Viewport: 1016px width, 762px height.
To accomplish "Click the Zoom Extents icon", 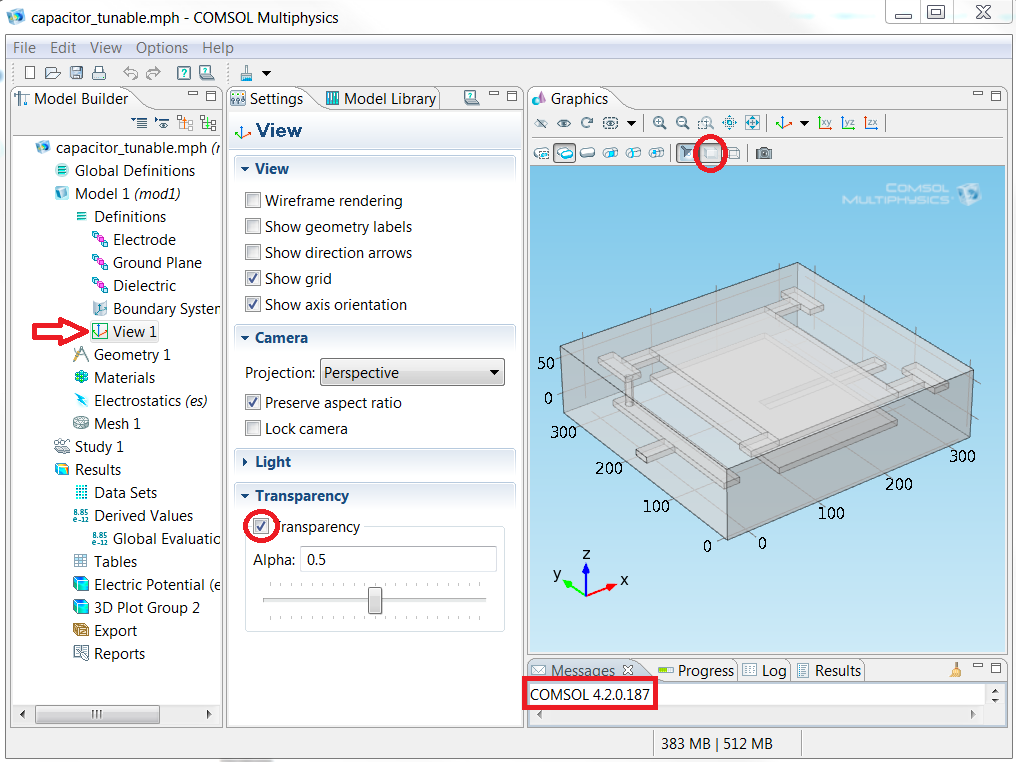I will [752, 123].
